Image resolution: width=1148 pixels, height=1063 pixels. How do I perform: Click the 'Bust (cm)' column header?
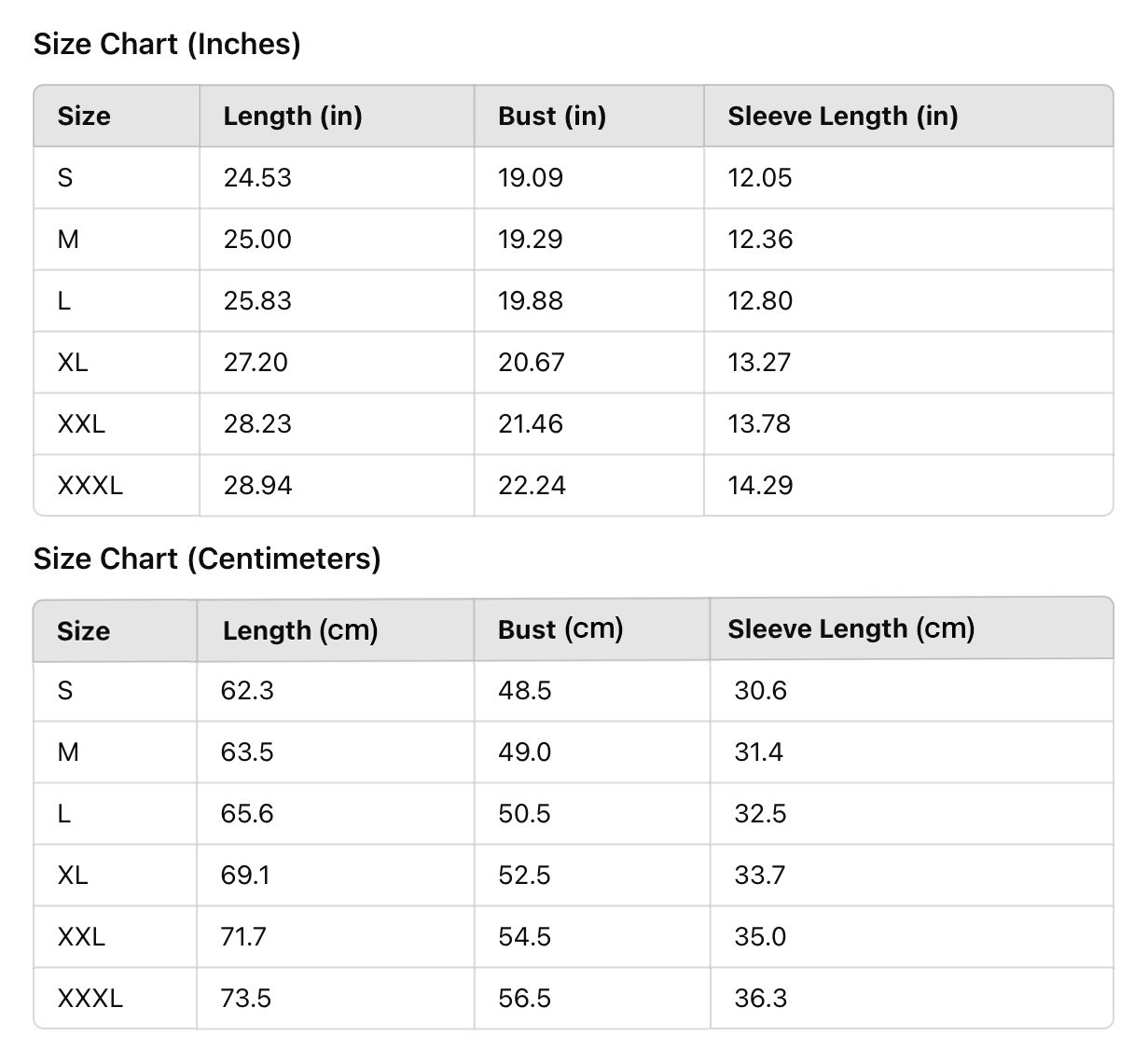[560, 629]
